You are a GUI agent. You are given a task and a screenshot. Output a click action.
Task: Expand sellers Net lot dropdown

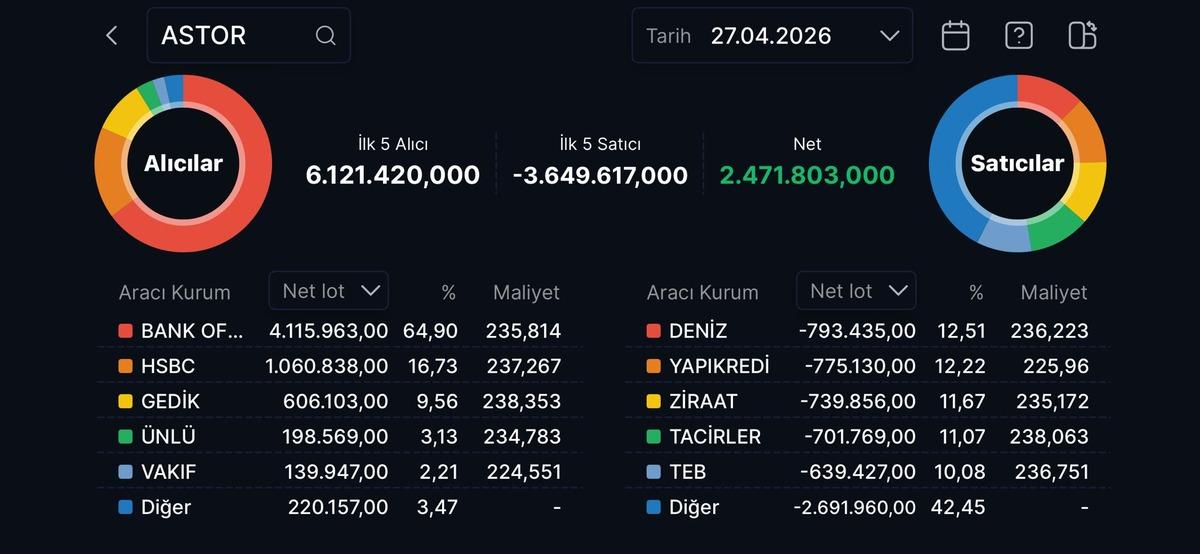857,291
